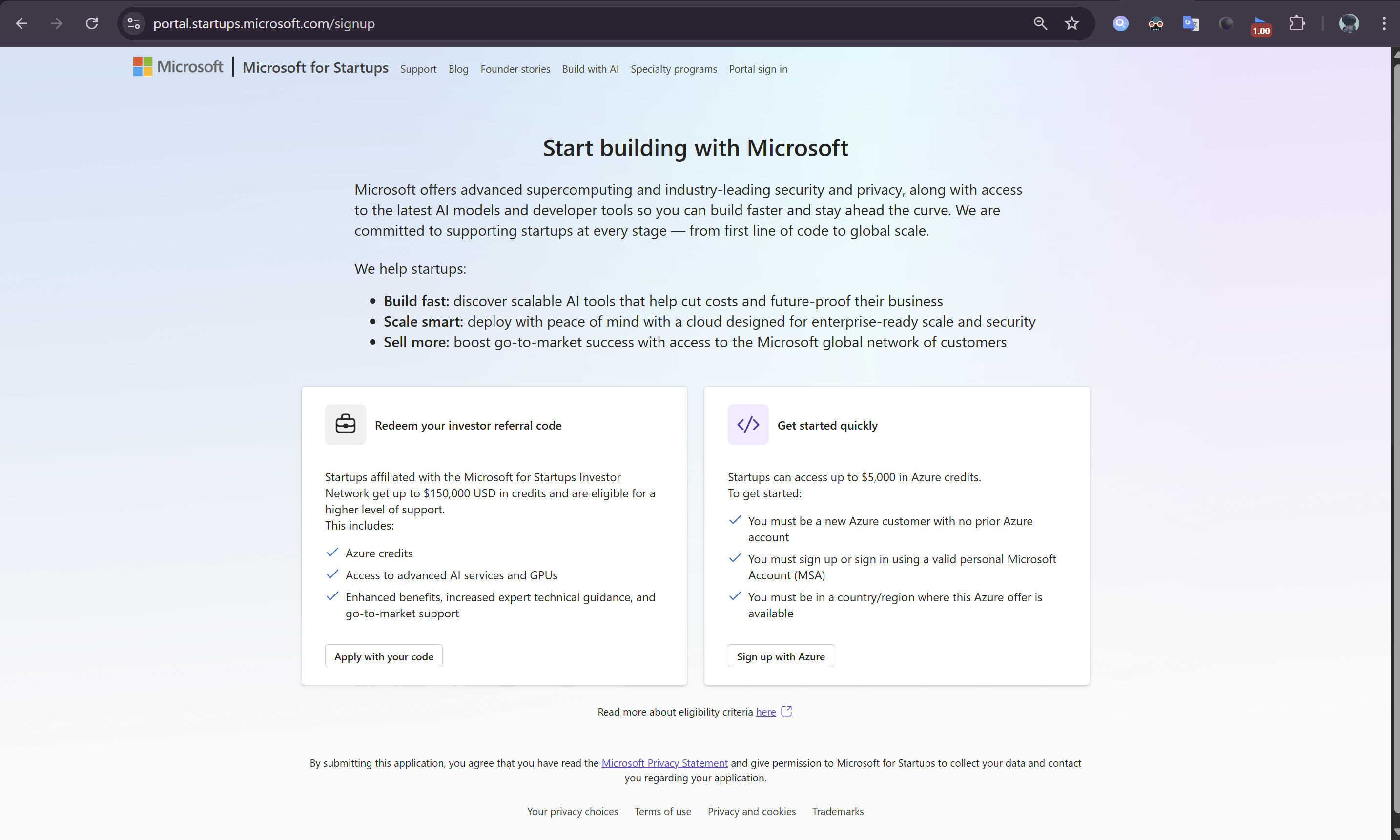Click 'Redeem your investor referral code' title
Viewport: 1400px width, 840px height.
click(x=468, y=425)
